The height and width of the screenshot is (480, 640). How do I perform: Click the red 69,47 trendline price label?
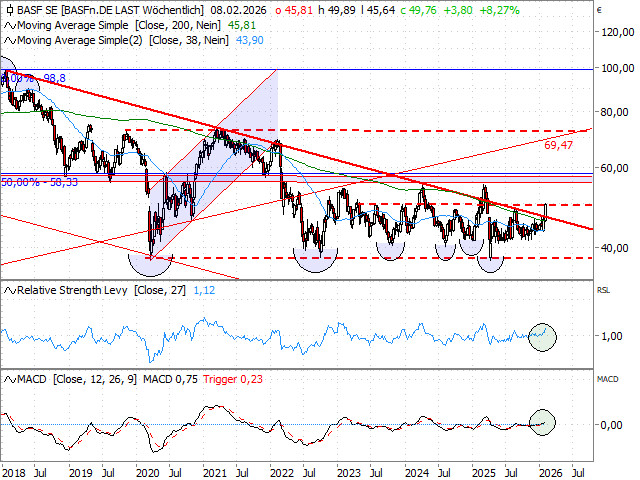[558, 145]
